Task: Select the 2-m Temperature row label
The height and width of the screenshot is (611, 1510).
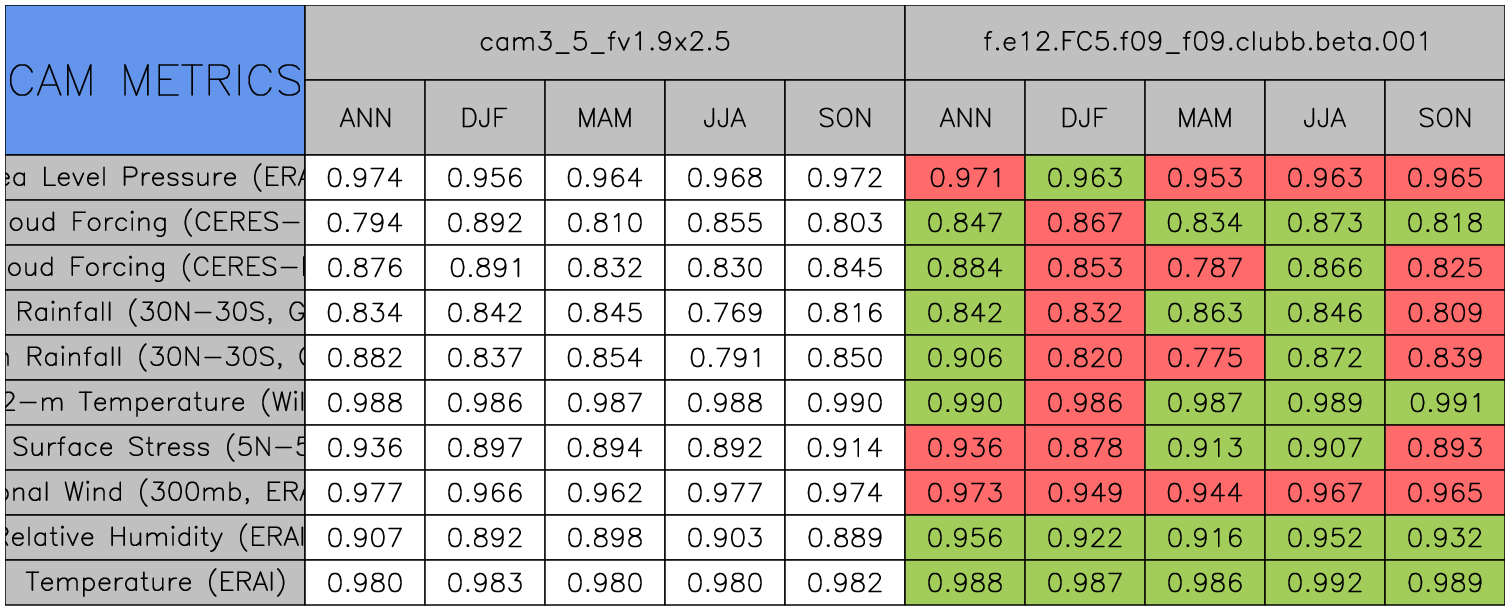Action: 154,402
